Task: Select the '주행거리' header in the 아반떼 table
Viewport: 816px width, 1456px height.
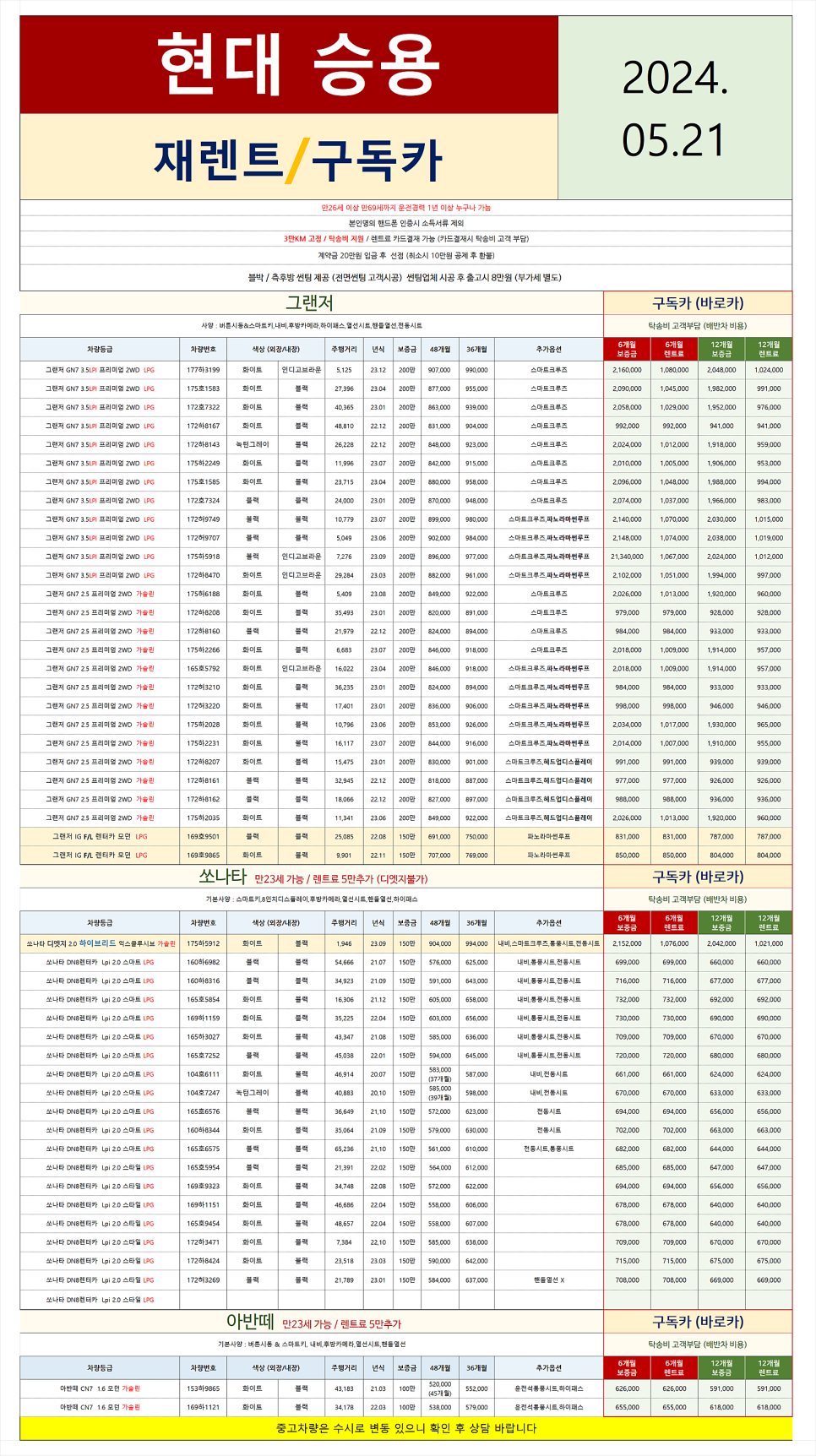Action: 344,1367
